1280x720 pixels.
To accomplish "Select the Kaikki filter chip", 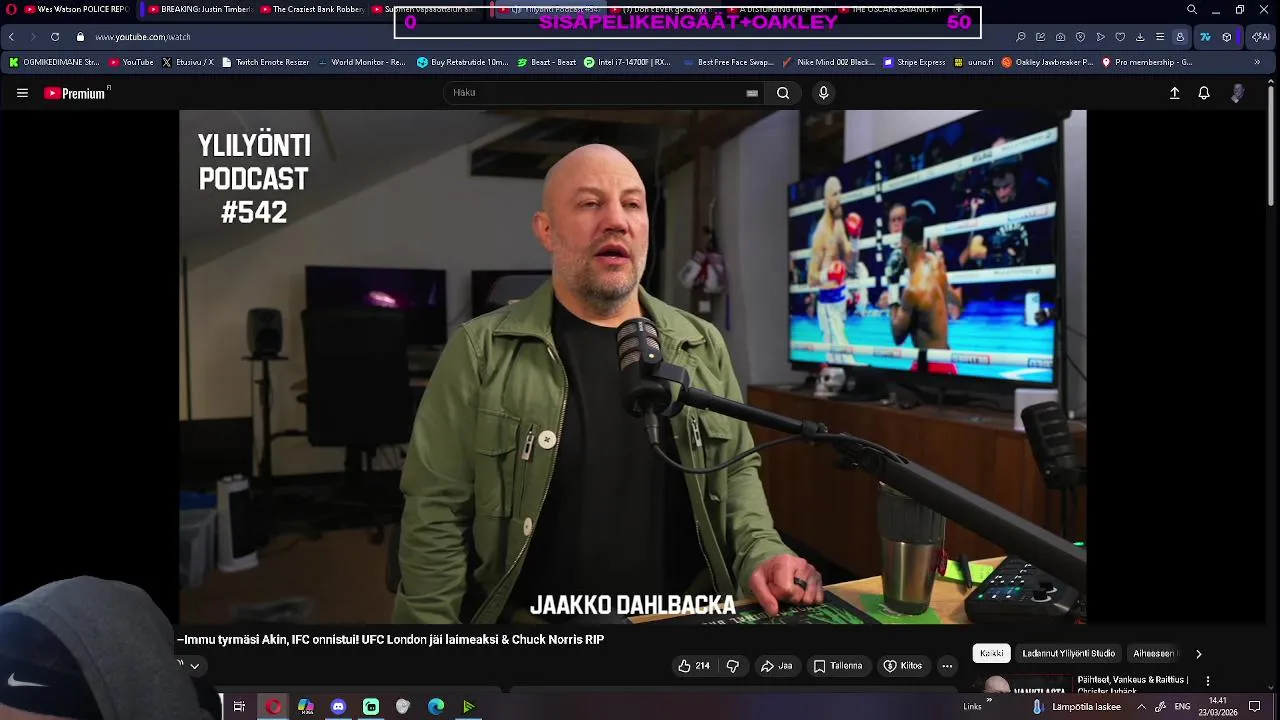I will point(992,654).
